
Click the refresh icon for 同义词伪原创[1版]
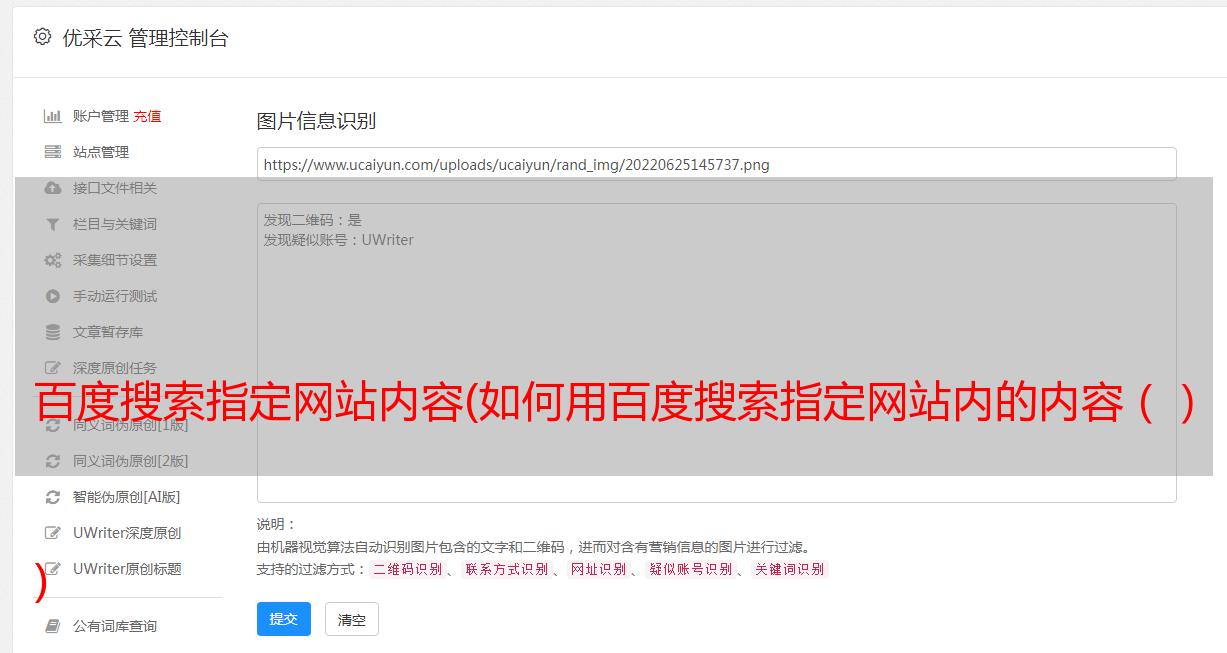tap(53, 425)
